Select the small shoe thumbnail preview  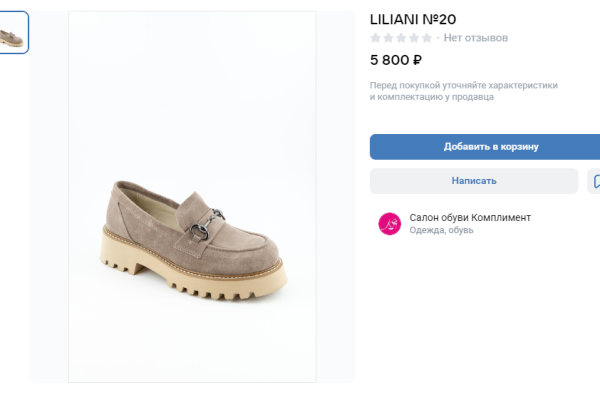(x=14, y=33)
